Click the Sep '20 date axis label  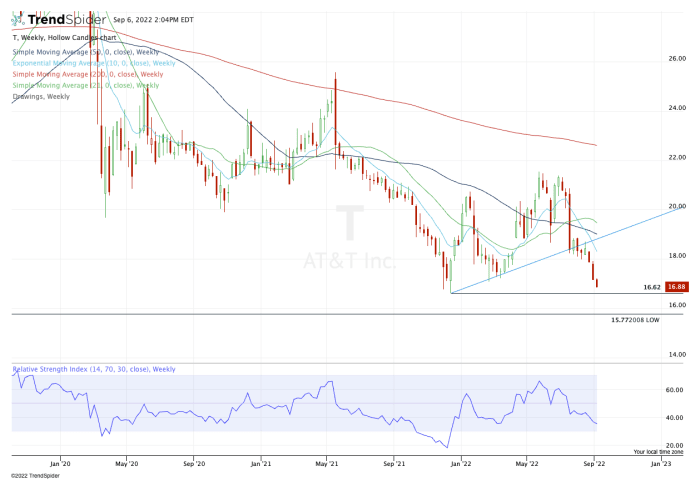[194, 464]
